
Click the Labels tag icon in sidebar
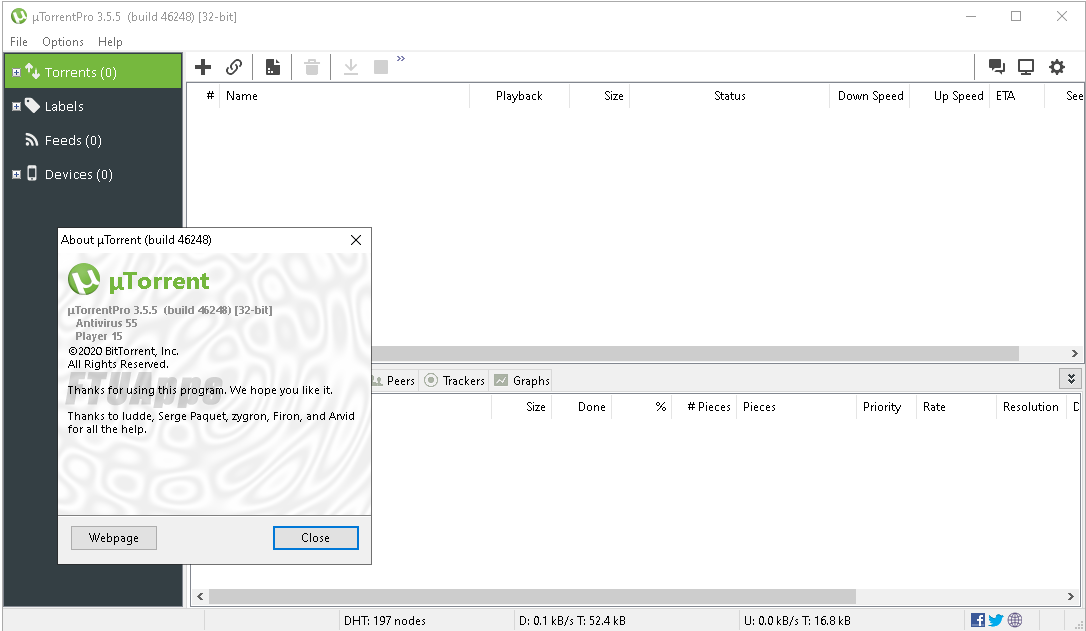point(33,105)
